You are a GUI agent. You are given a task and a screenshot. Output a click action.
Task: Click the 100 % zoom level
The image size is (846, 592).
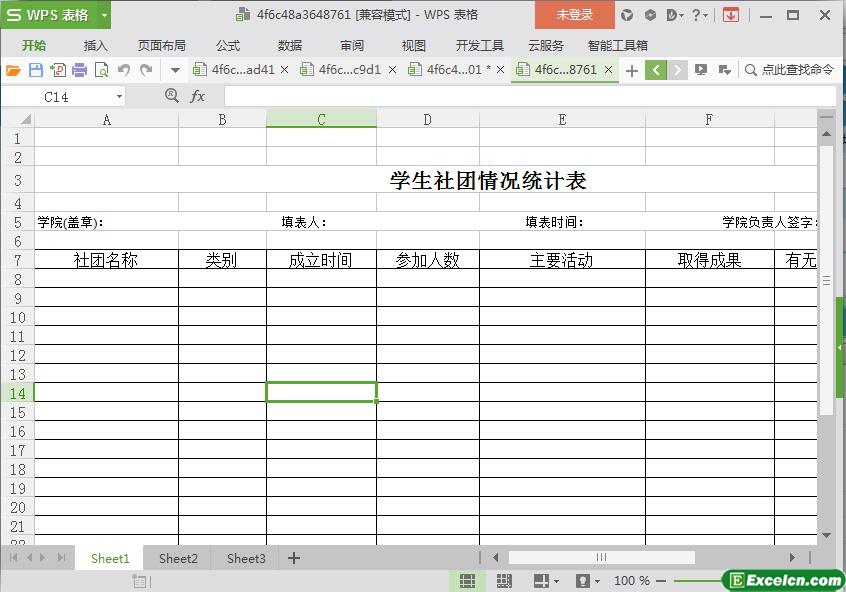(631, 581)
